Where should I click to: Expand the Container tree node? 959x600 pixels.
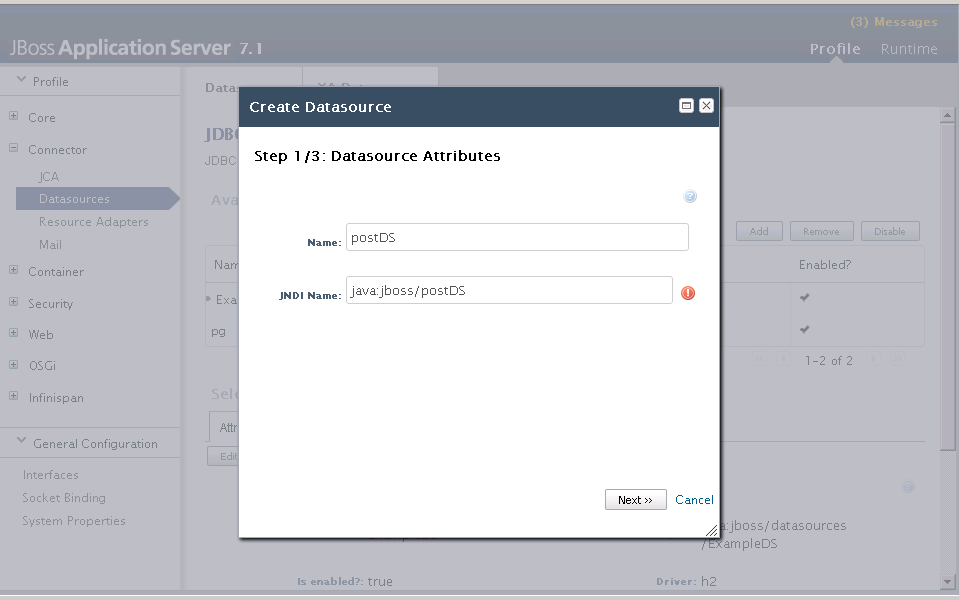point(14,271)
